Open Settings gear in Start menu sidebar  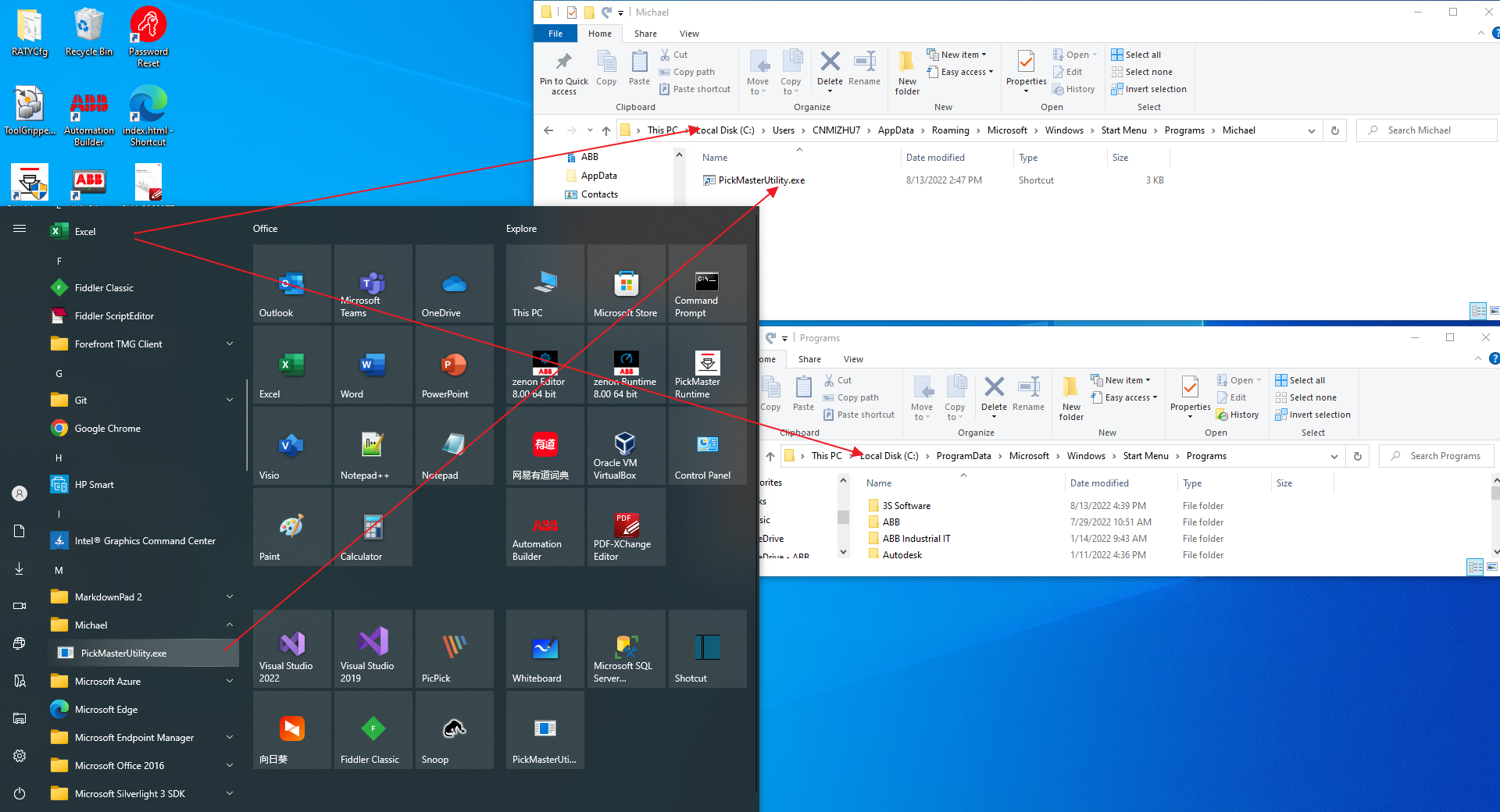[x=20, y=756]
